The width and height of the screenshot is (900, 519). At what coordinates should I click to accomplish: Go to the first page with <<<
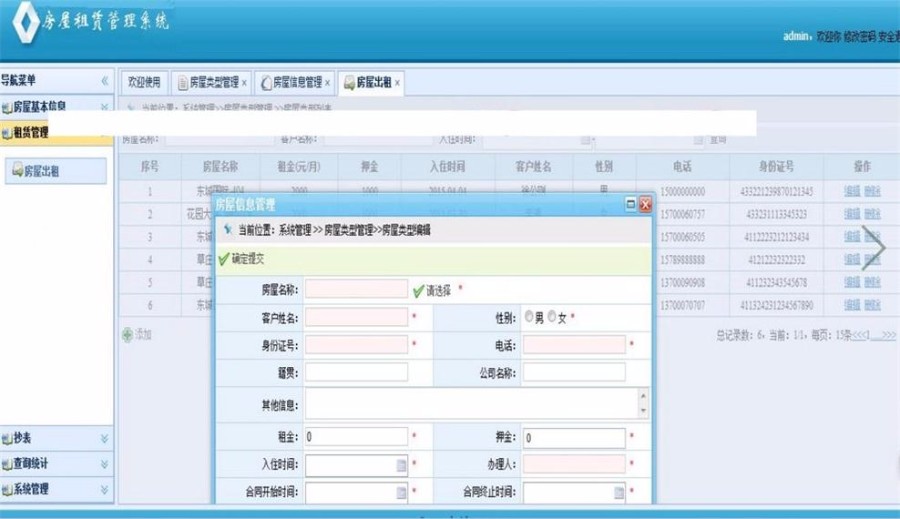tap(859, 335)
